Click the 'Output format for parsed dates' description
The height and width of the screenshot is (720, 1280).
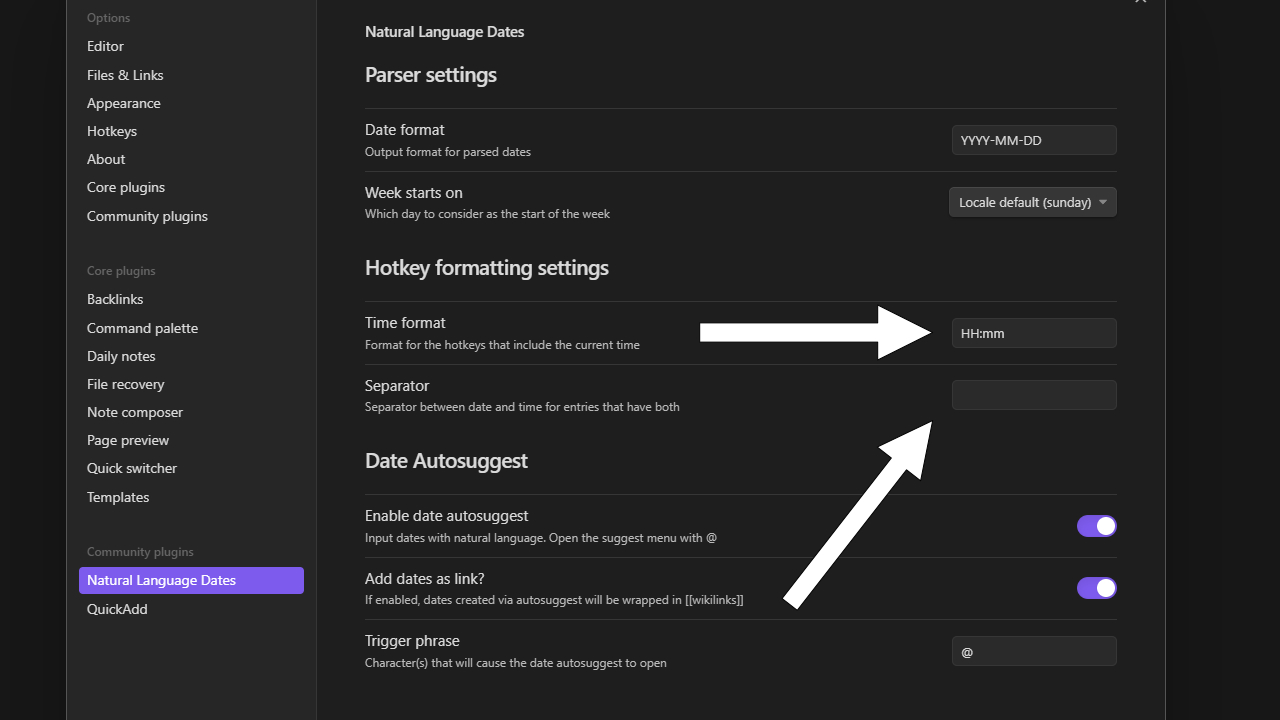click(448, 152)
